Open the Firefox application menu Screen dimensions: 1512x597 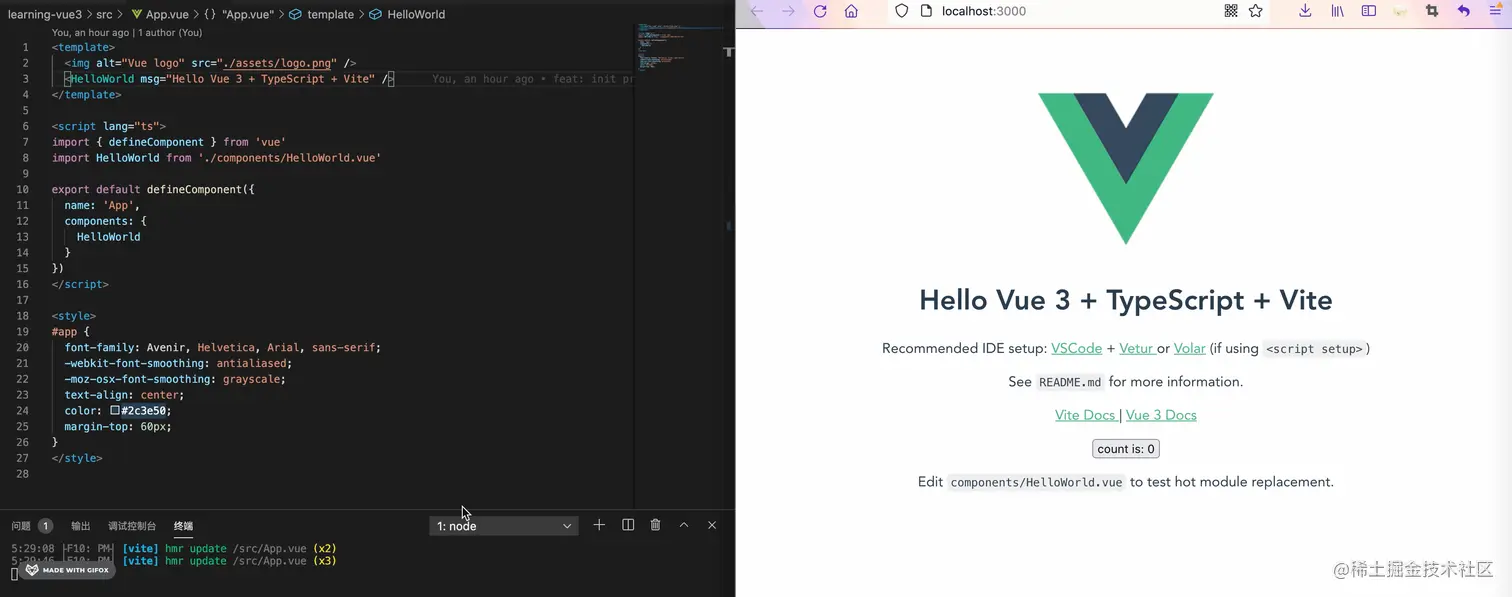[x=1495, y=11]
